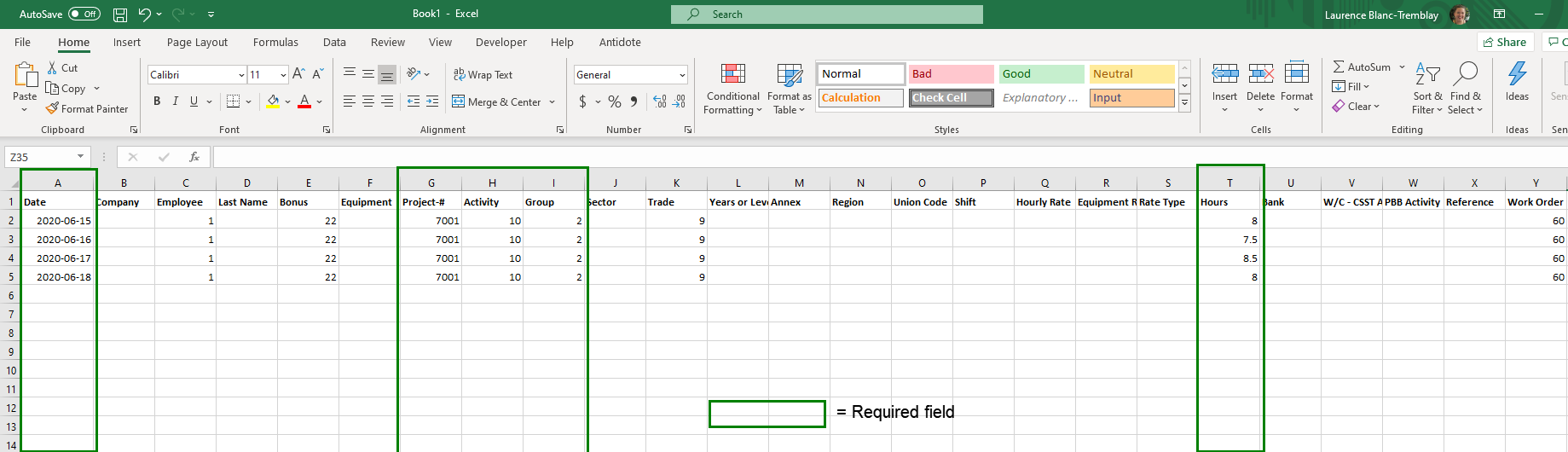Apply the Check Cell style
Image resolution: width=1568 pixels, height=452 pixels.
(951, 98)
